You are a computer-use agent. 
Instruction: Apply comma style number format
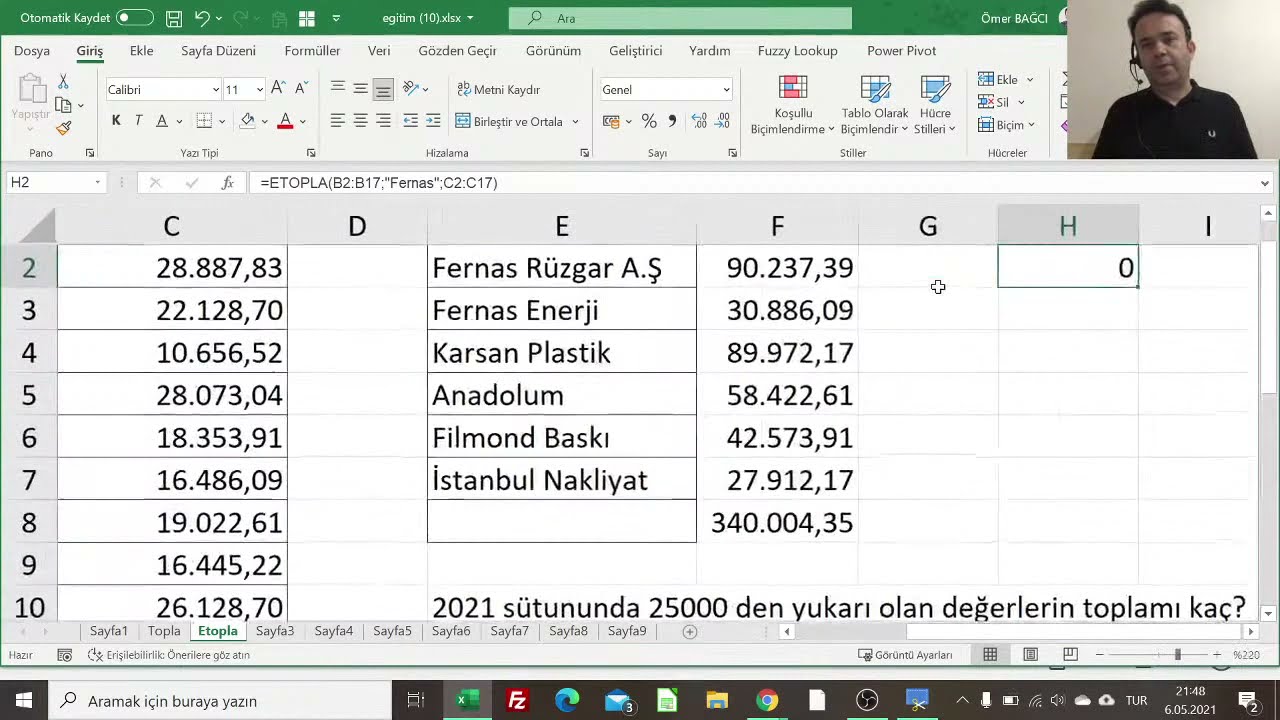point(672,121)
